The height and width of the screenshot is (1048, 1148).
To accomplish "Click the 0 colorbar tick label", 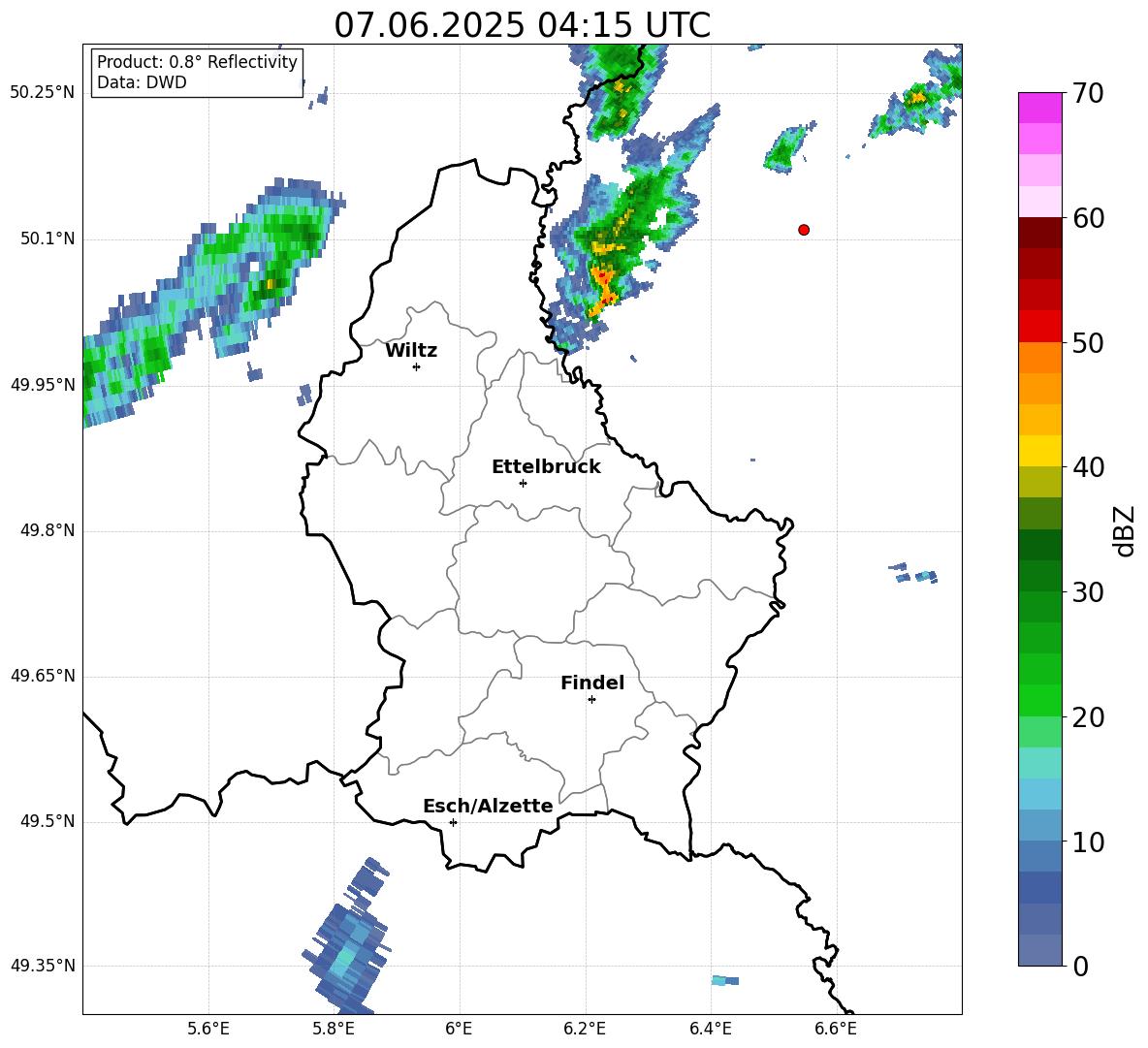I will click(1080, 966).
